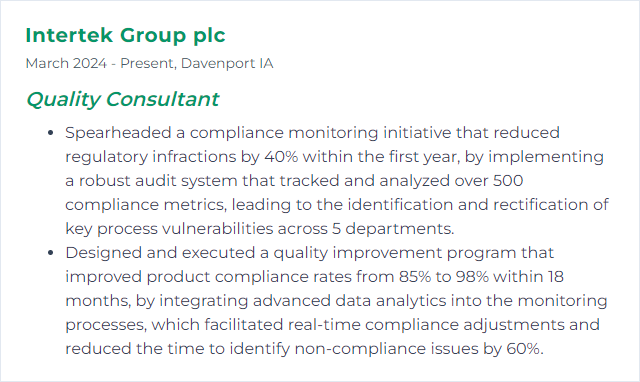The image size is (640, 382).
Task: Click the 40% figure in first bullet
Action: point(281,157)
